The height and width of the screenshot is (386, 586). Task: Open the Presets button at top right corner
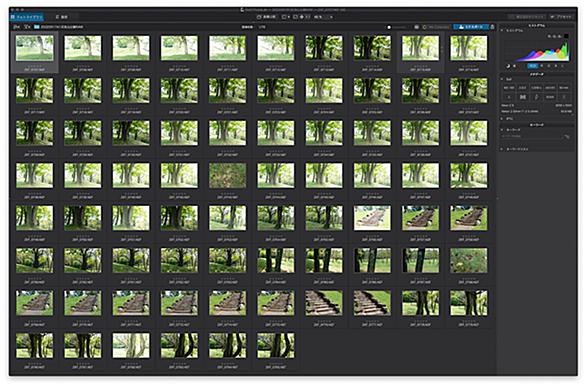(x=562, y=17)
